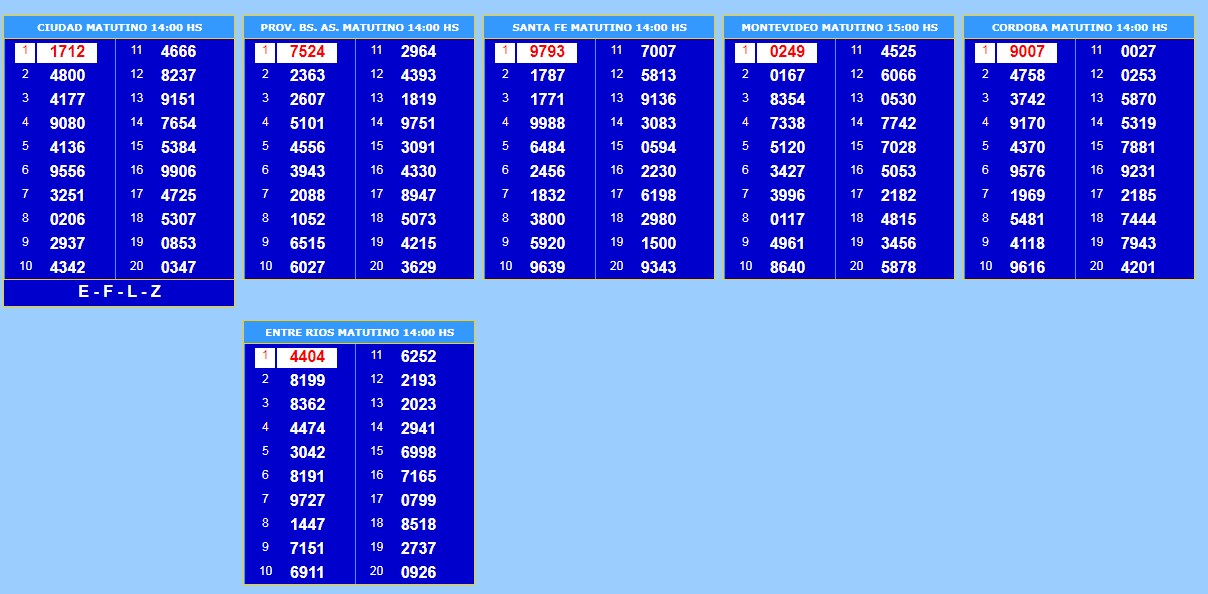This screenshot has height=594, width=1208.
Task: Click the Entre Rios Matutino header
Action: [x=359, y=332]
